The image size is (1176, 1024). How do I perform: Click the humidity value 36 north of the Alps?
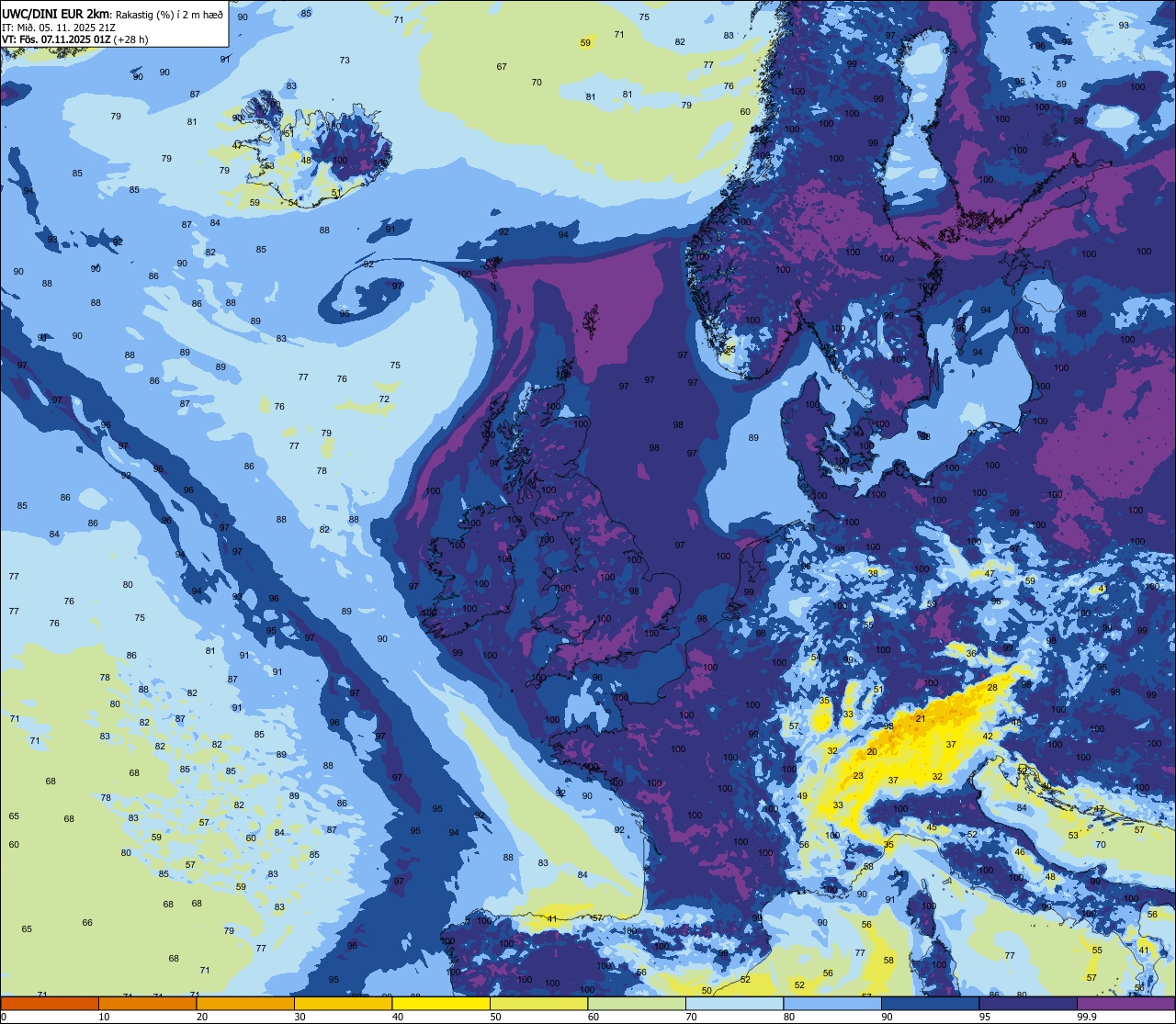tap(971, 654)
